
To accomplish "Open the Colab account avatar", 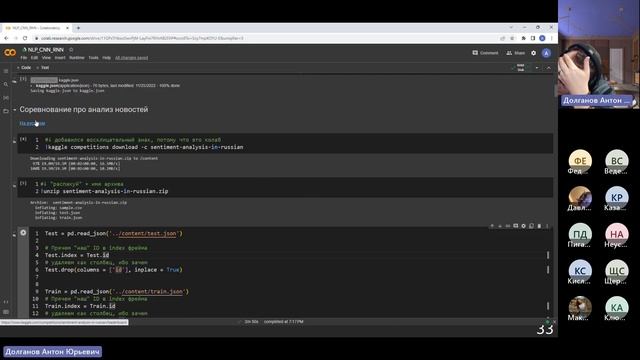I will coord(546,53).
